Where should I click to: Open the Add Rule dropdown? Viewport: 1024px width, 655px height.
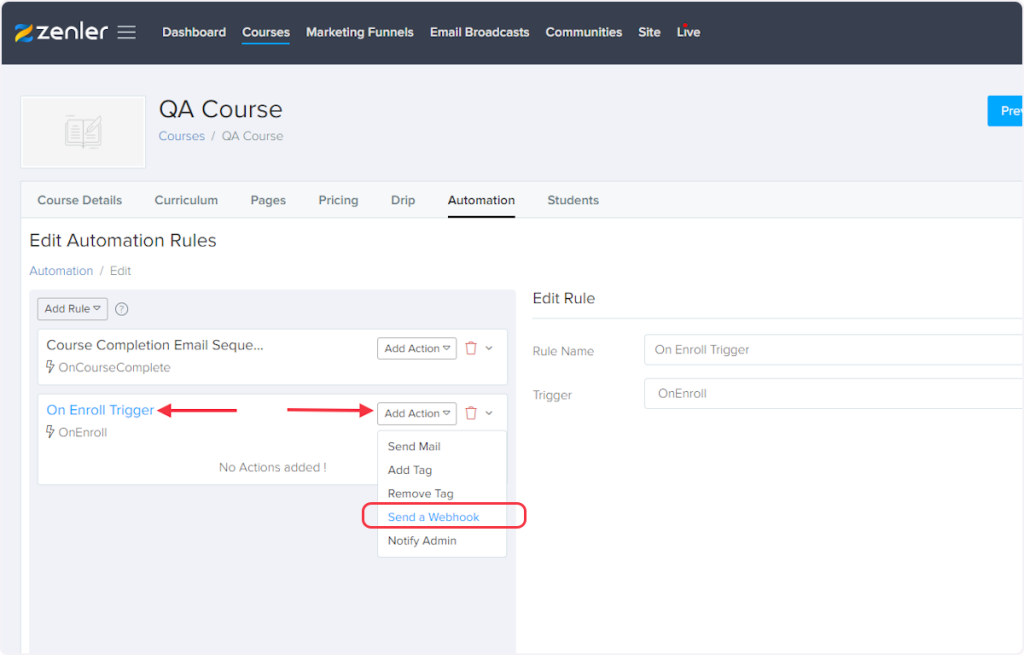coord(73,309)
